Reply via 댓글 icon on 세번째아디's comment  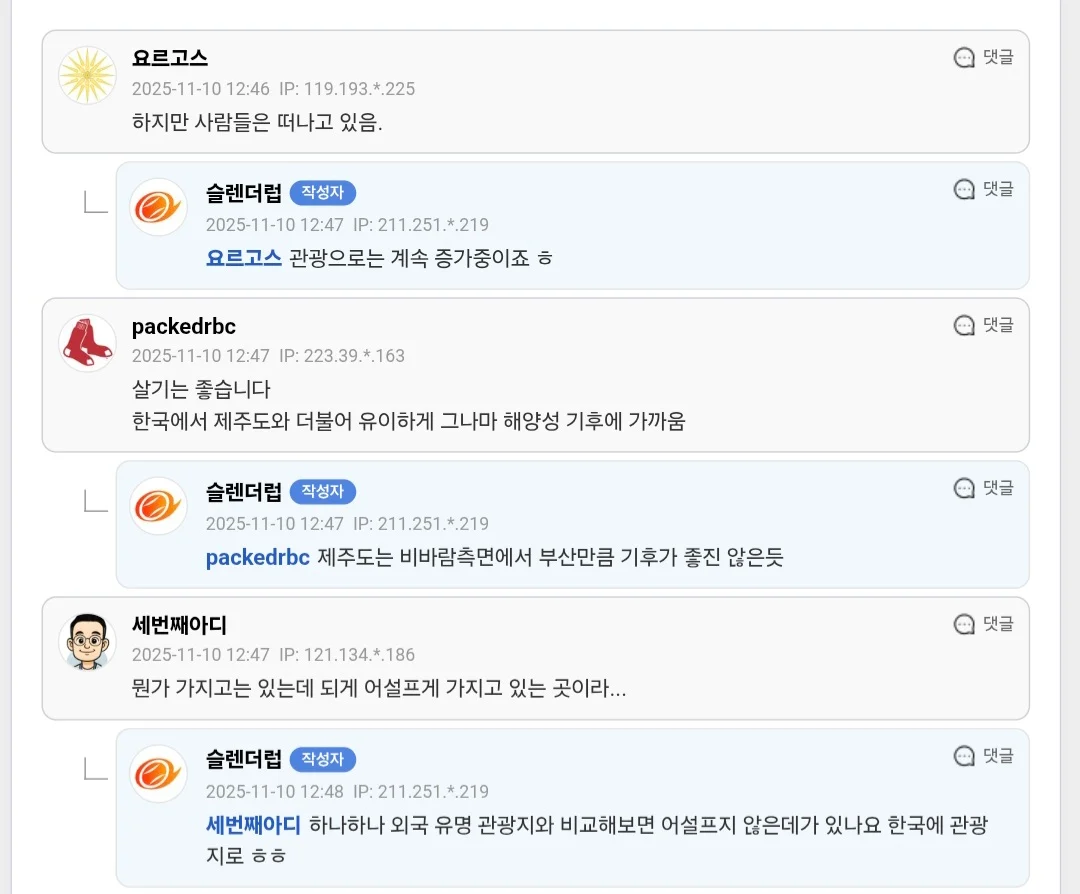pos(984,624)
